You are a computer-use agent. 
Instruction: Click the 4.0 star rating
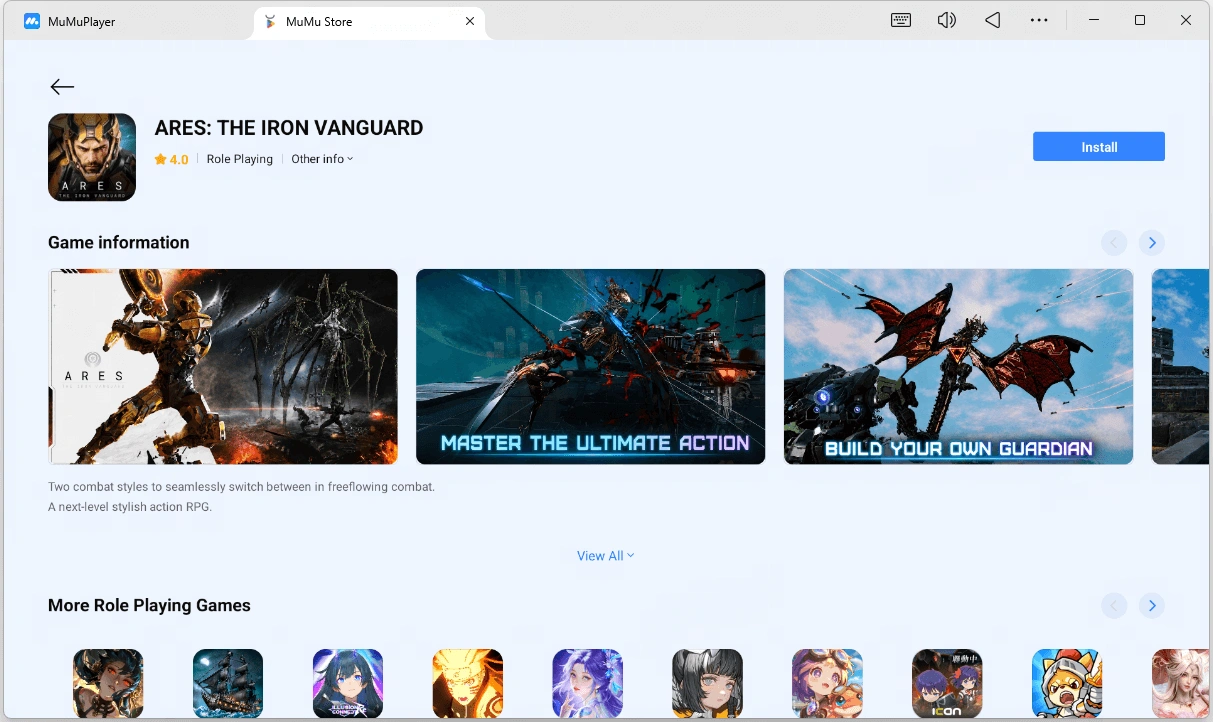[171, 159]
